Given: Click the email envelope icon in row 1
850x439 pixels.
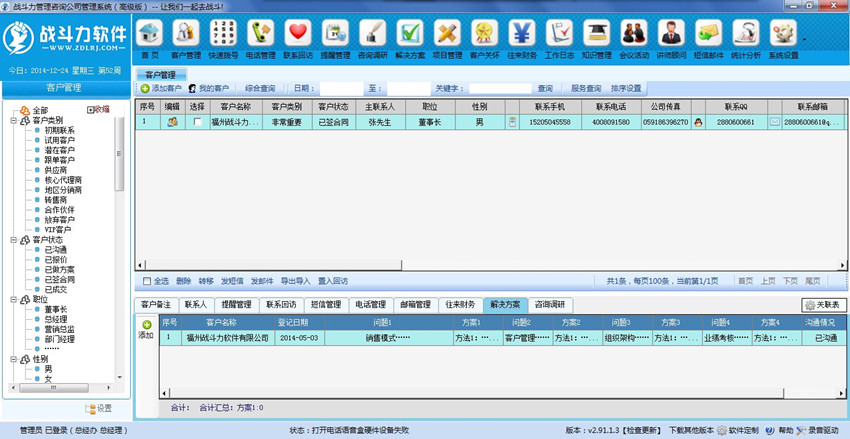Looking at the screenshot, I should point(775,122).
